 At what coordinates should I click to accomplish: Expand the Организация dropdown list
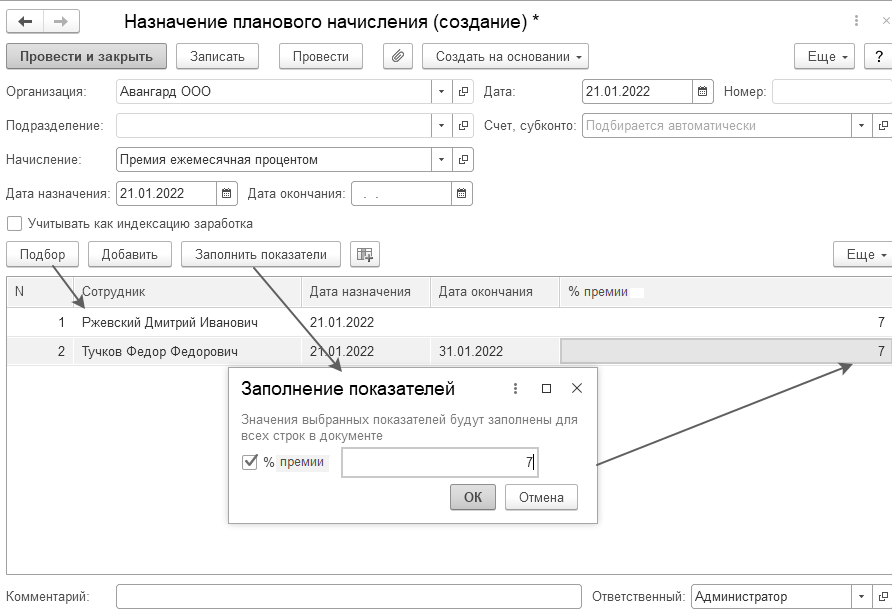pyautogui.click(x=442, y=92)
